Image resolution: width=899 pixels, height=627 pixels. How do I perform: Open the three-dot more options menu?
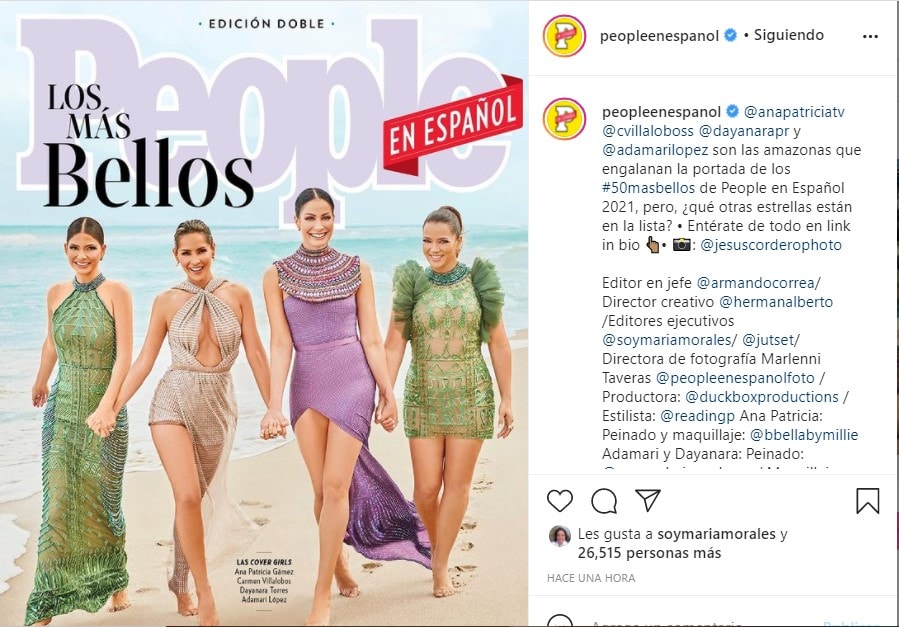pyautogui.click(x=870, y=37)
